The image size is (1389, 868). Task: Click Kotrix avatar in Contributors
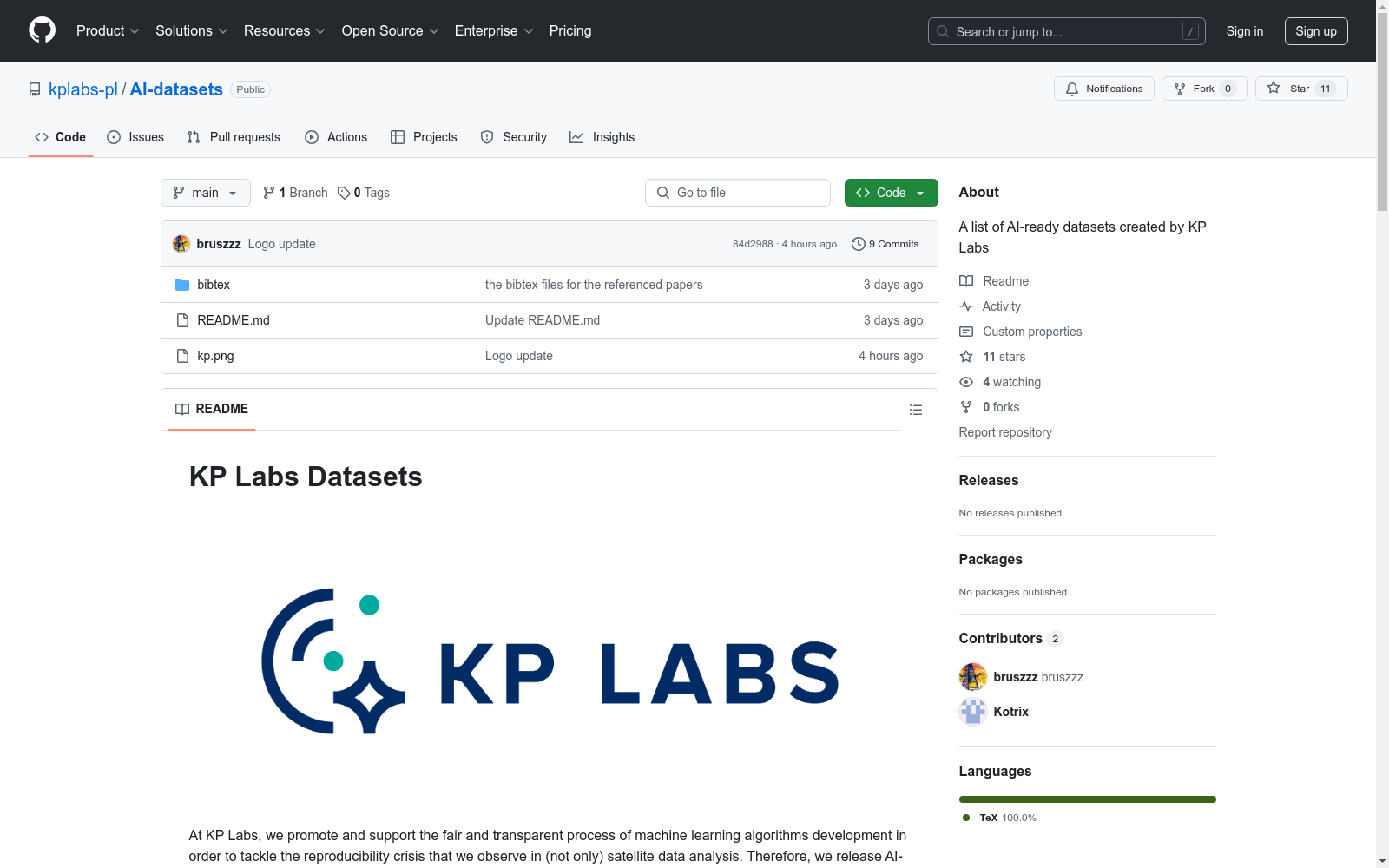(973, 712)
